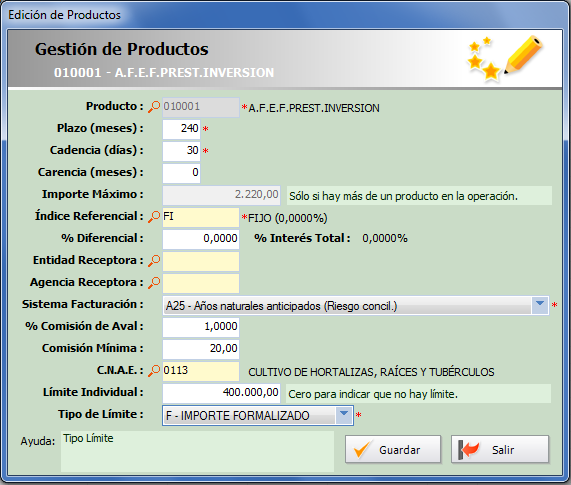The width and height of the screenshot is (571, 485).
Task: Click the empty Entidad Receptora field
Action: 201,261
